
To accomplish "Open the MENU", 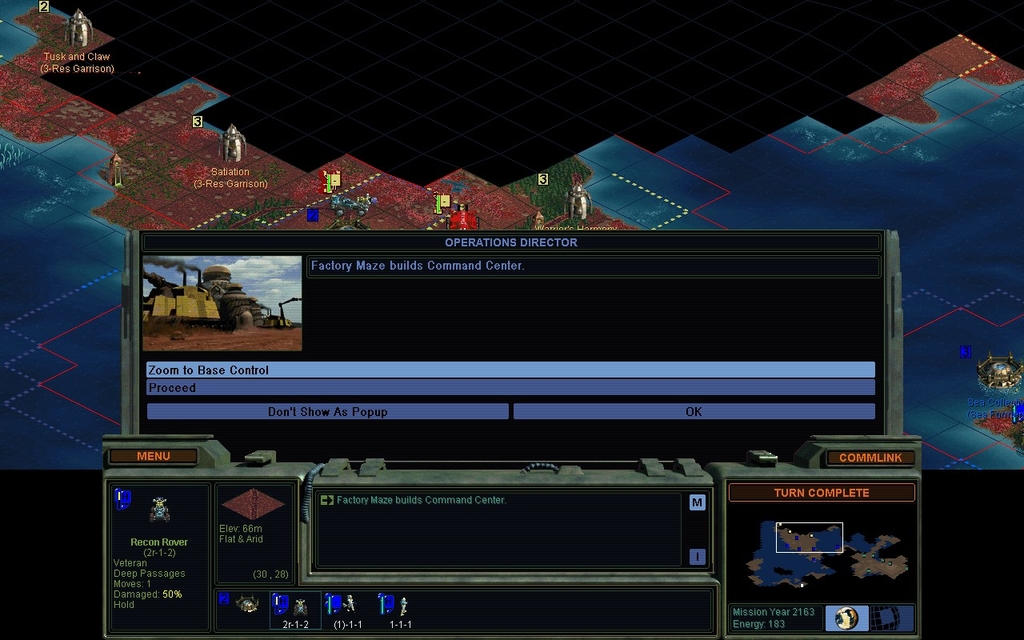I will [153, 457].
